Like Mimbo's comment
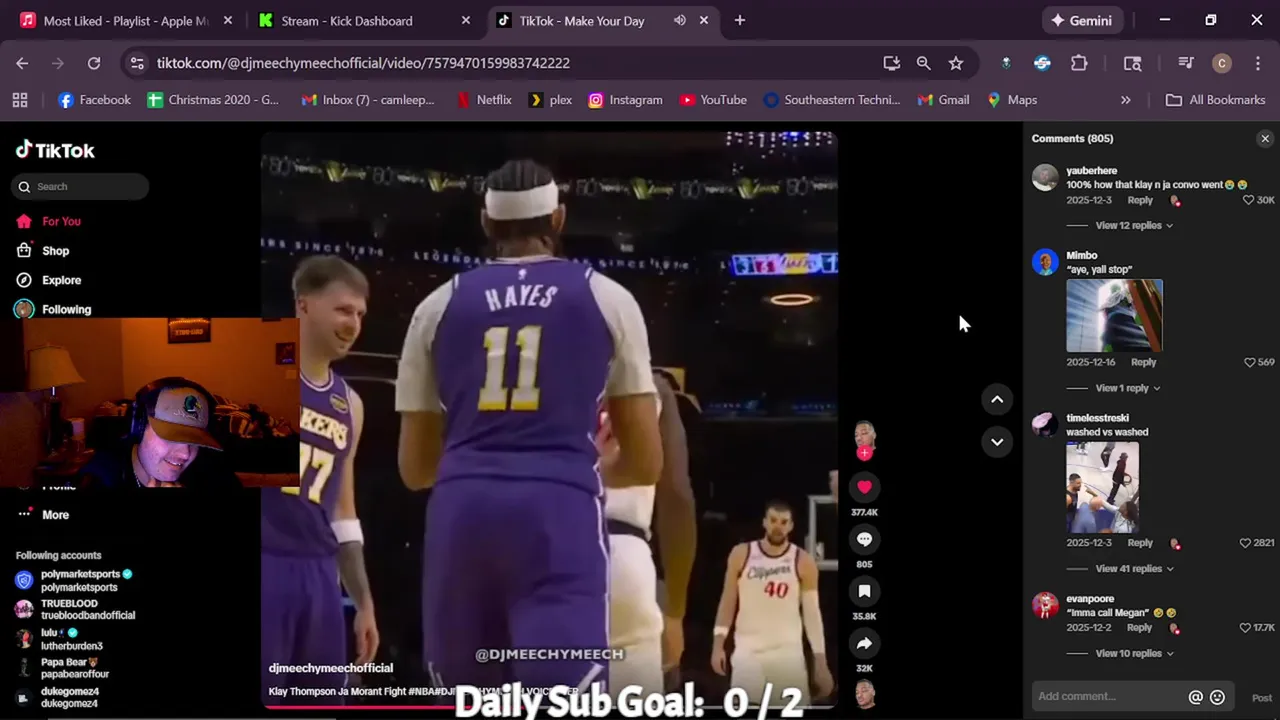This screenshot has height=720, width=1280. pyautogui.click(x=1249, y=362)
